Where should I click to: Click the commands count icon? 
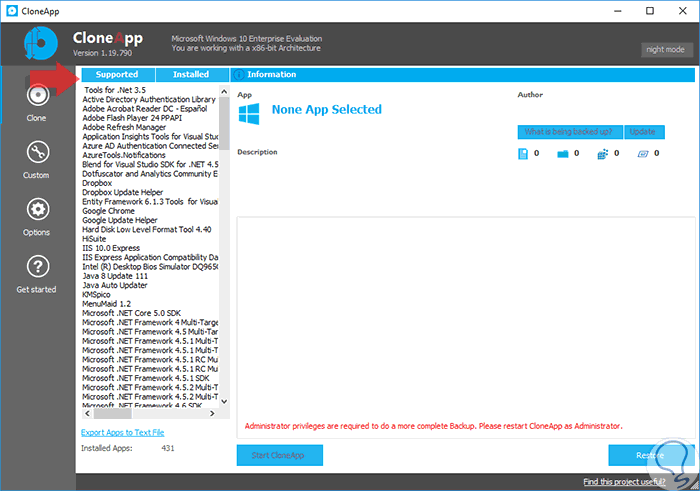[642, 154]
